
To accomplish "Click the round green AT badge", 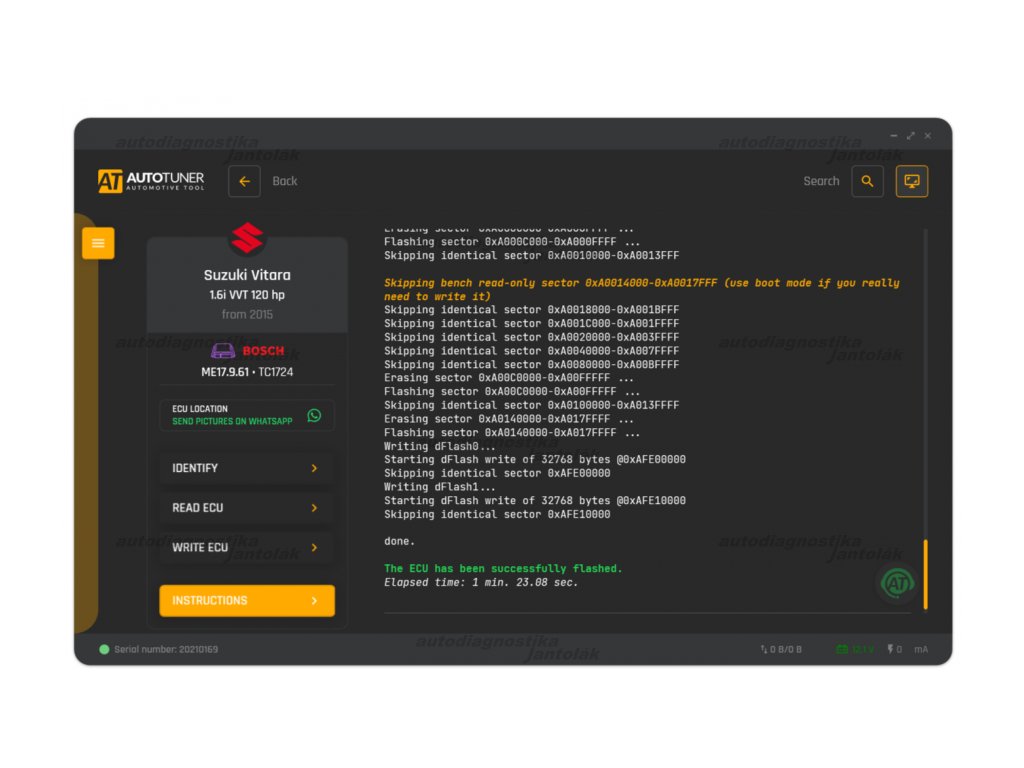I will tap(897, 583).
